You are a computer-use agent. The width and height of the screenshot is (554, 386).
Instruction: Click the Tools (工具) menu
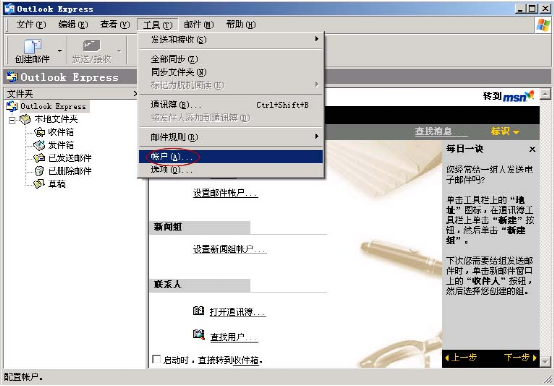pos(157,25)
